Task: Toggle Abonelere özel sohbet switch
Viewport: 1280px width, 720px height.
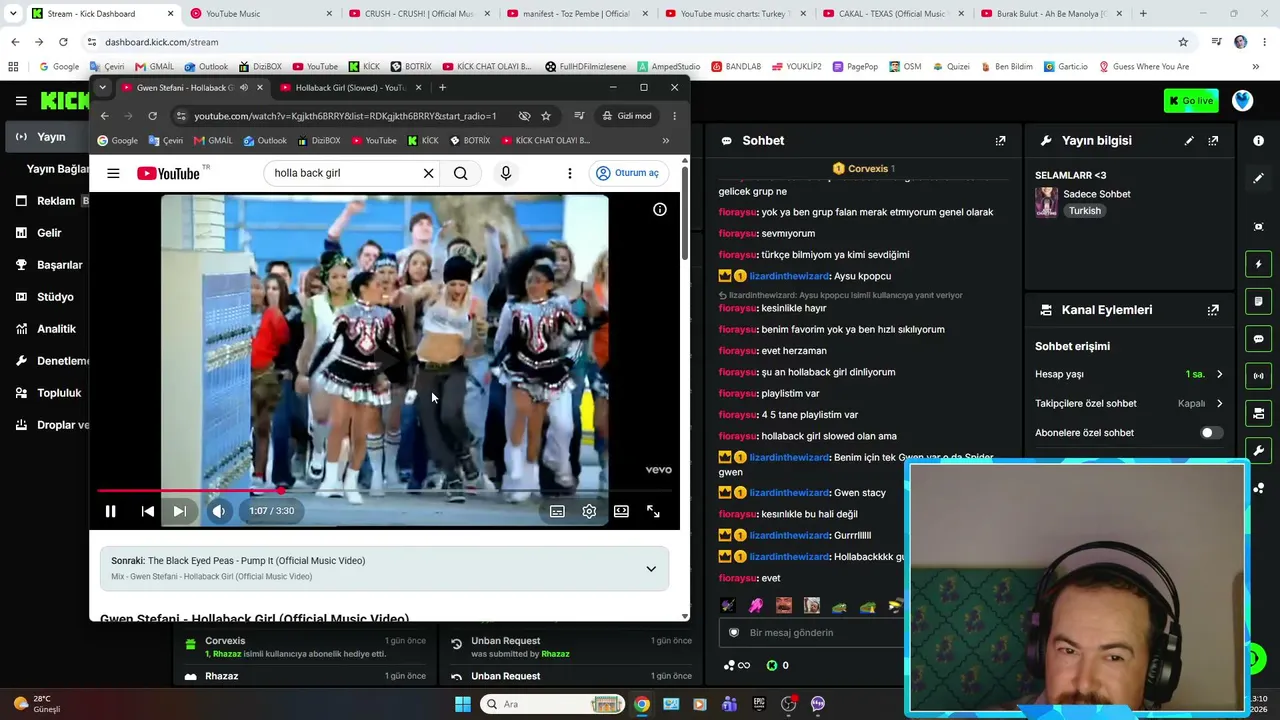Action: [1210, 433]
